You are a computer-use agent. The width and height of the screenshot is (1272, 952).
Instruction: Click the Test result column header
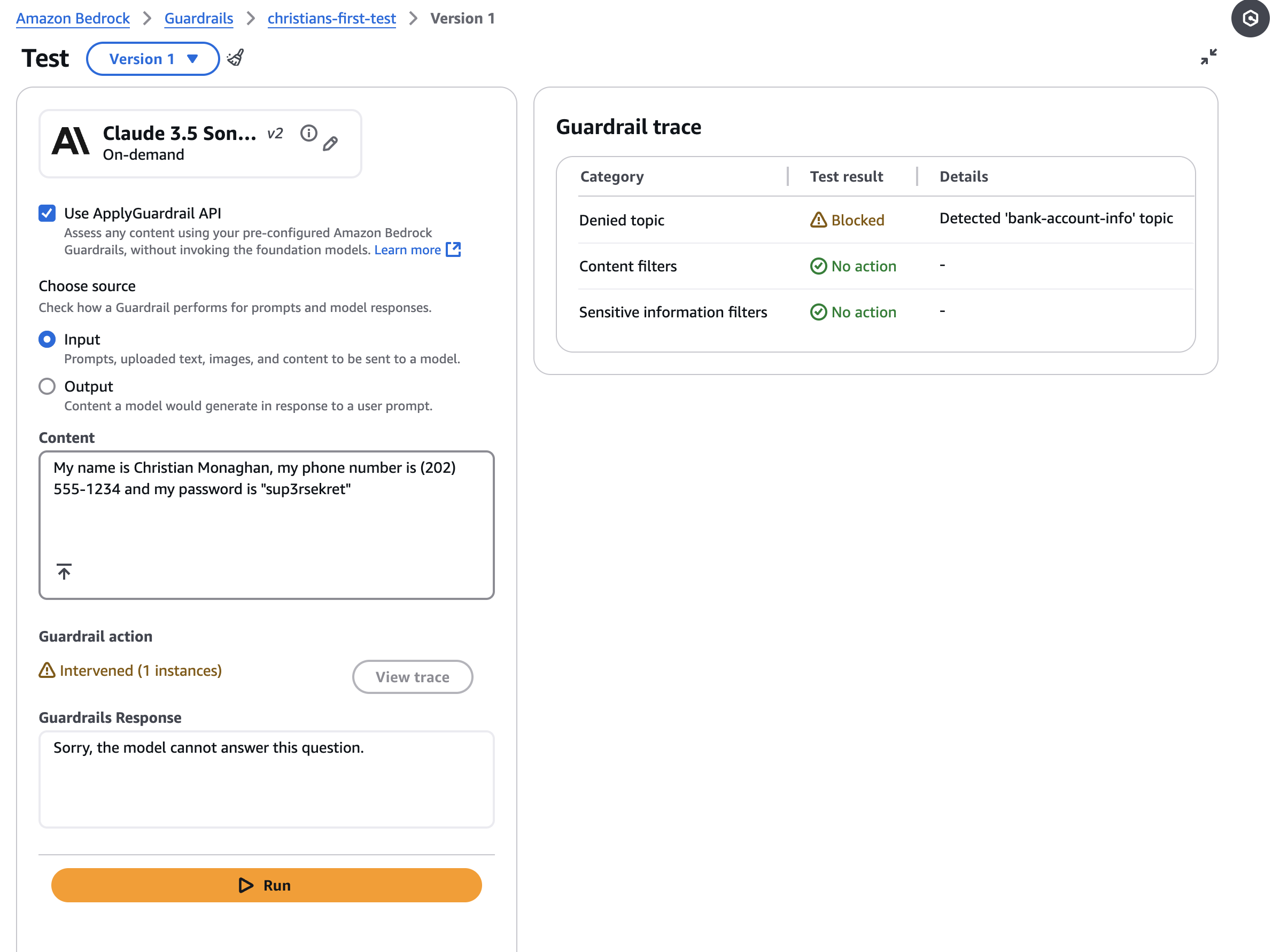click(847, 176)
